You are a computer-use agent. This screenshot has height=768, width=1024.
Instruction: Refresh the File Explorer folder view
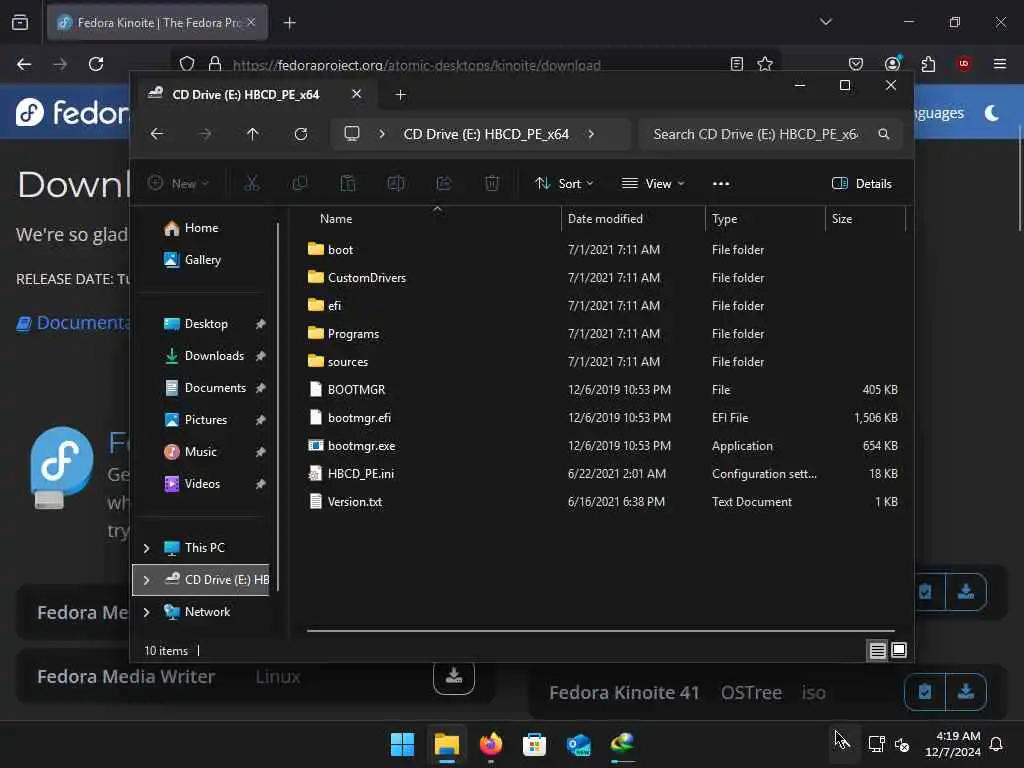pos(300,134)
